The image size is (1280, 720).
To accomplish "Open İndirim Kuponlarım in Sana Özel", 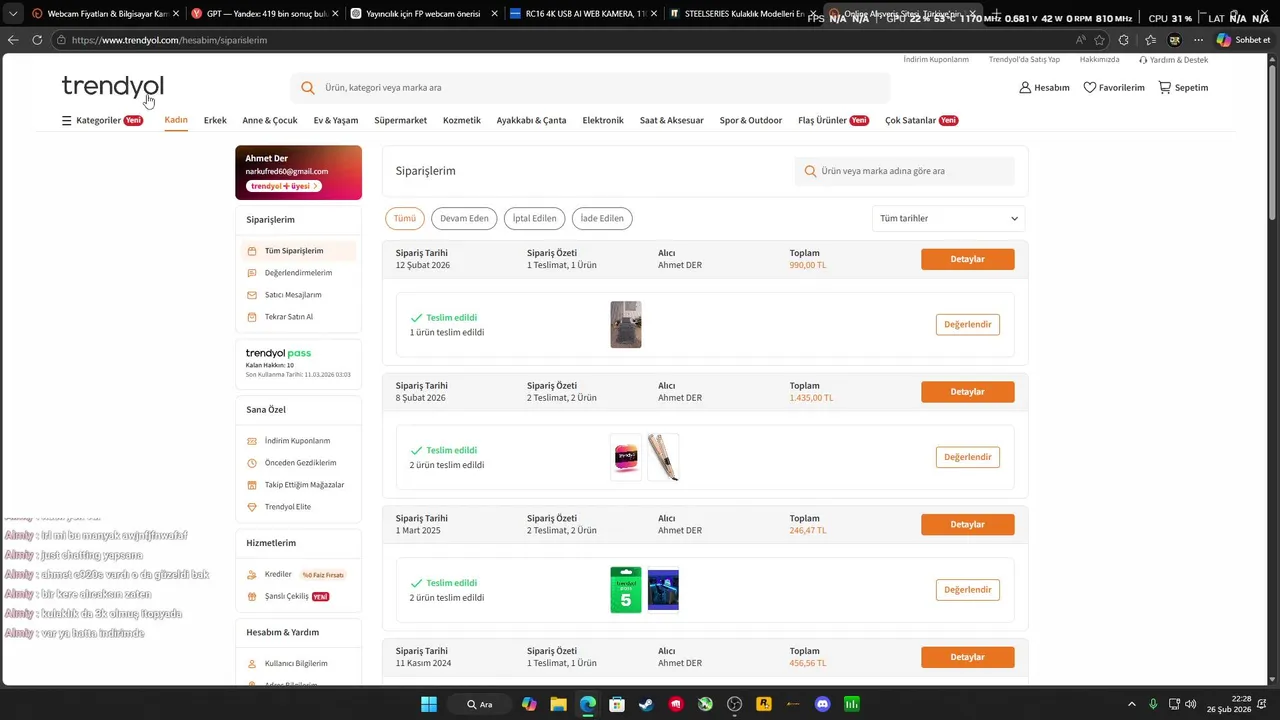I will pyautogui.click(x=298, y=441).
